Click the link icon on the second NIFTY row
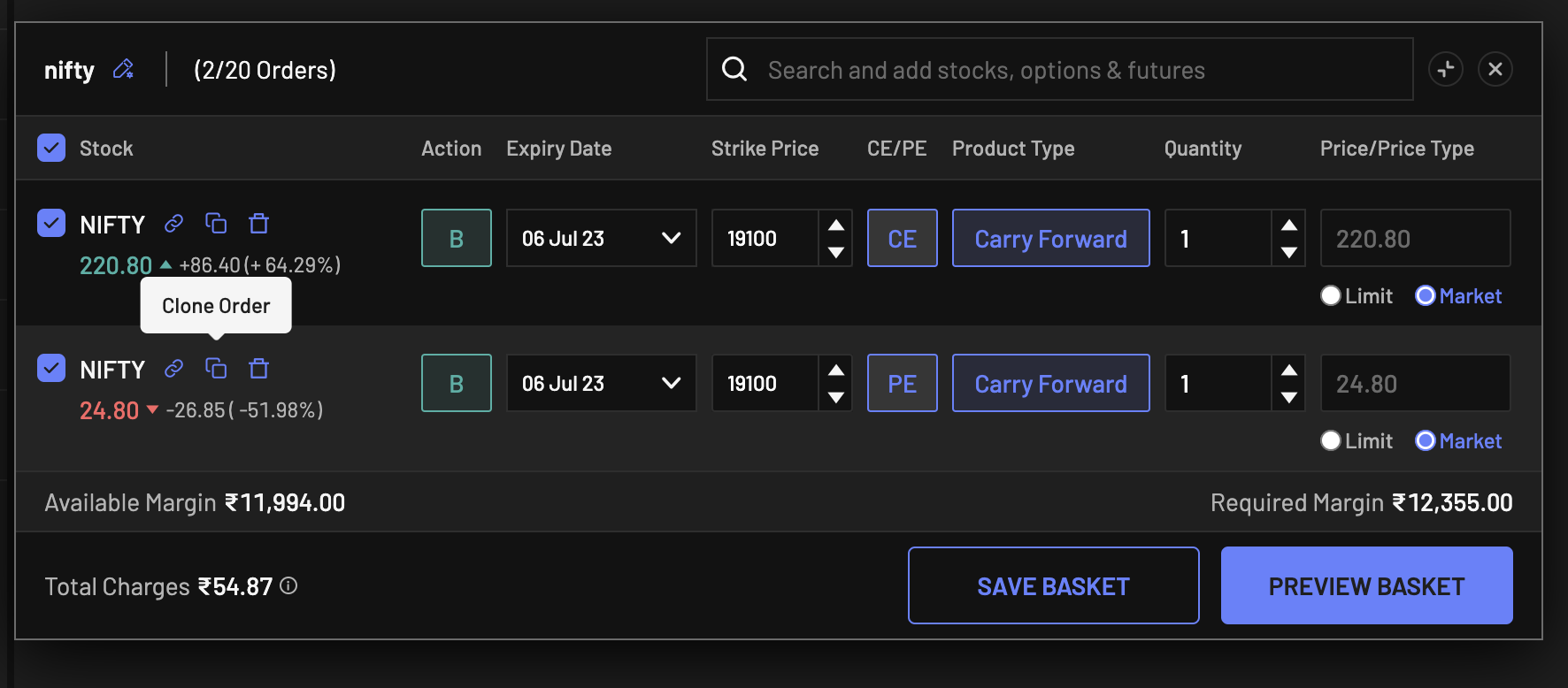The height and width of the screenshot is (688, 1568). [173, 369]
